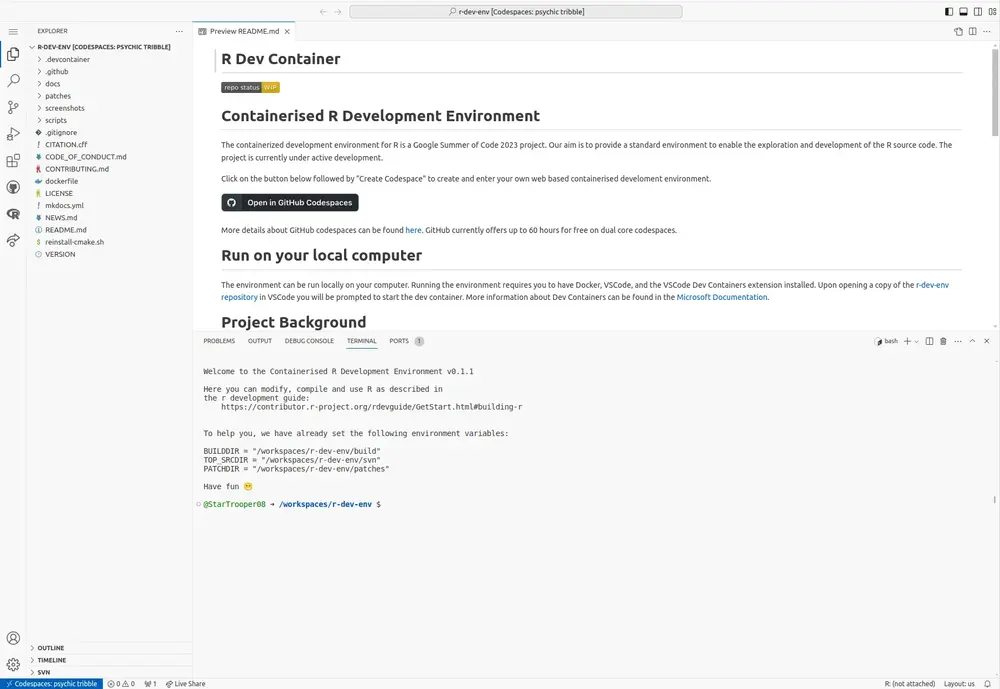Click the Open in GitHub Codespaces button
This screenshot has width=1000, height=689.
tap(289, 202)
